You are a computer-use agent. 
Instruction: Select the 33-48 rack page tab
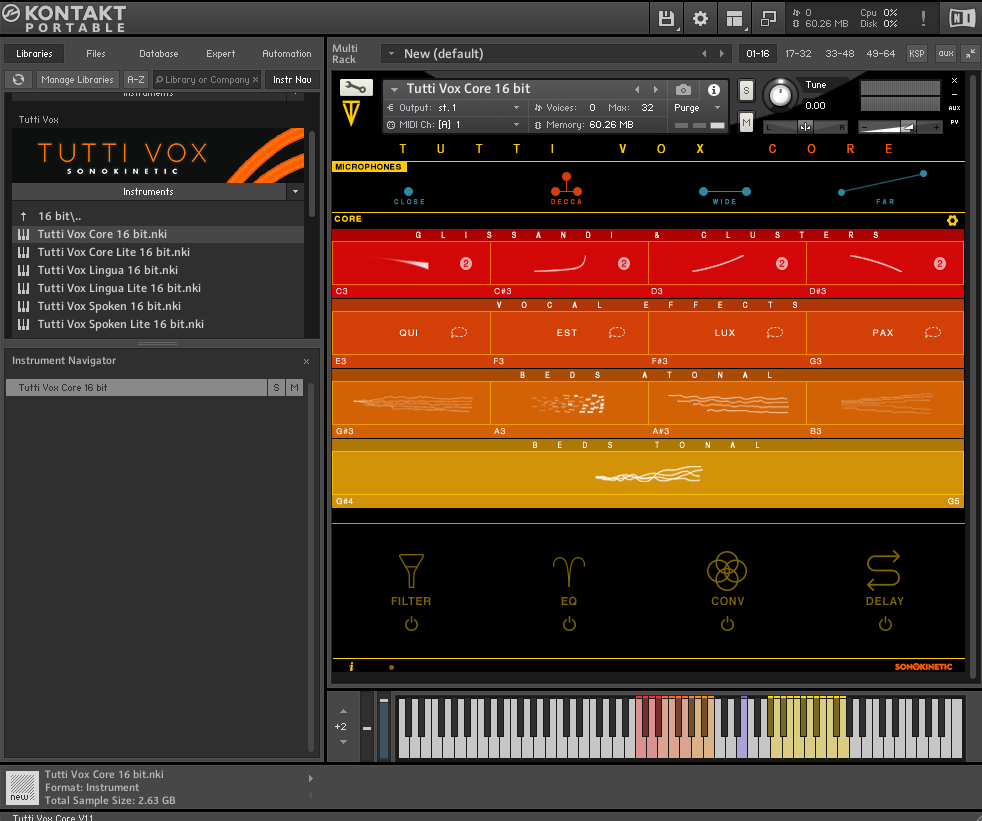point(839,54)
